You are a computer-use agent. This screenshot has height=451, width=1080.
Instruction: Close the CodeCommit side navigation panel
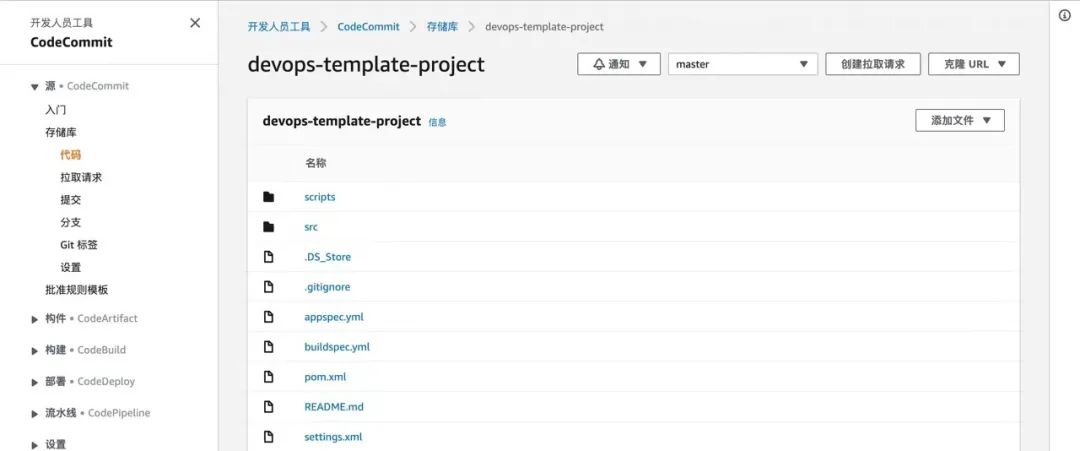pos(195,23)
